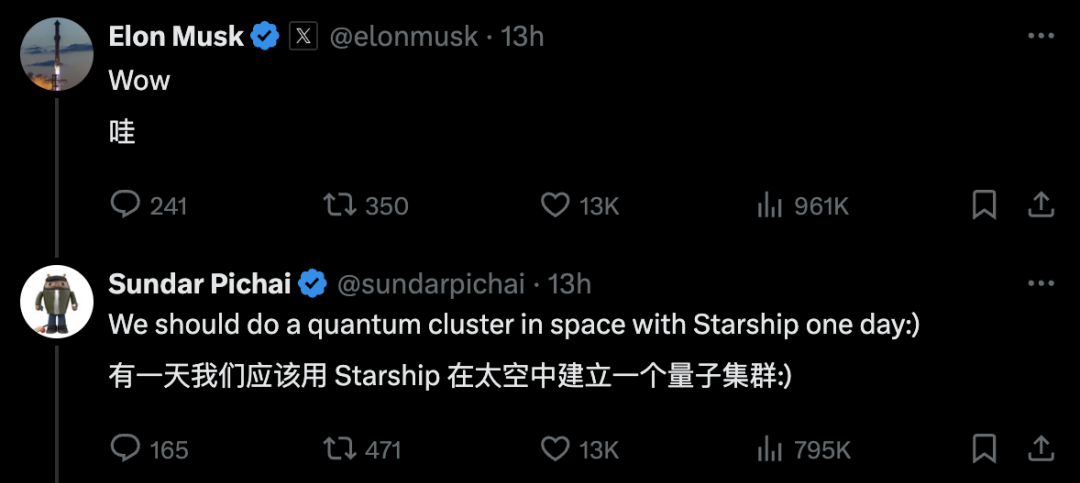Open Sundar Pichai's profile picture
1080x483 pixels.
tap(57, 301)
